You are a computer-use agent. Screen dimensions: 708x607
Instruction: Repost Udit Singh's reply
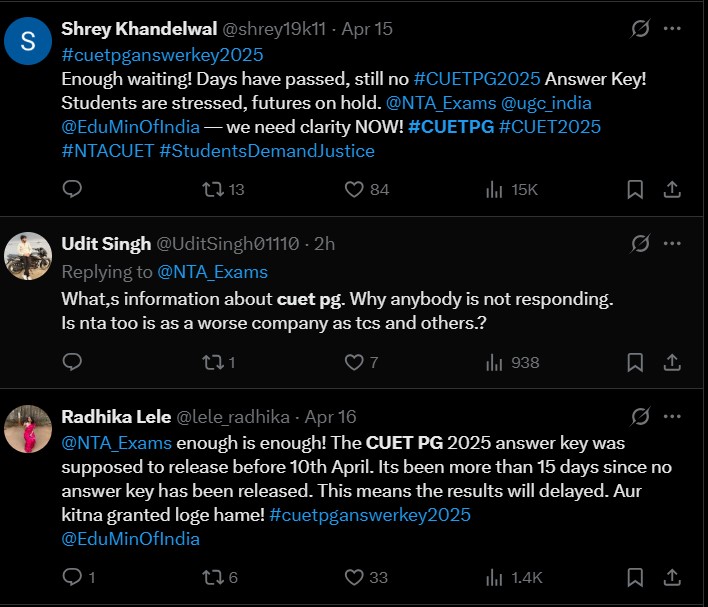point(212,362)
